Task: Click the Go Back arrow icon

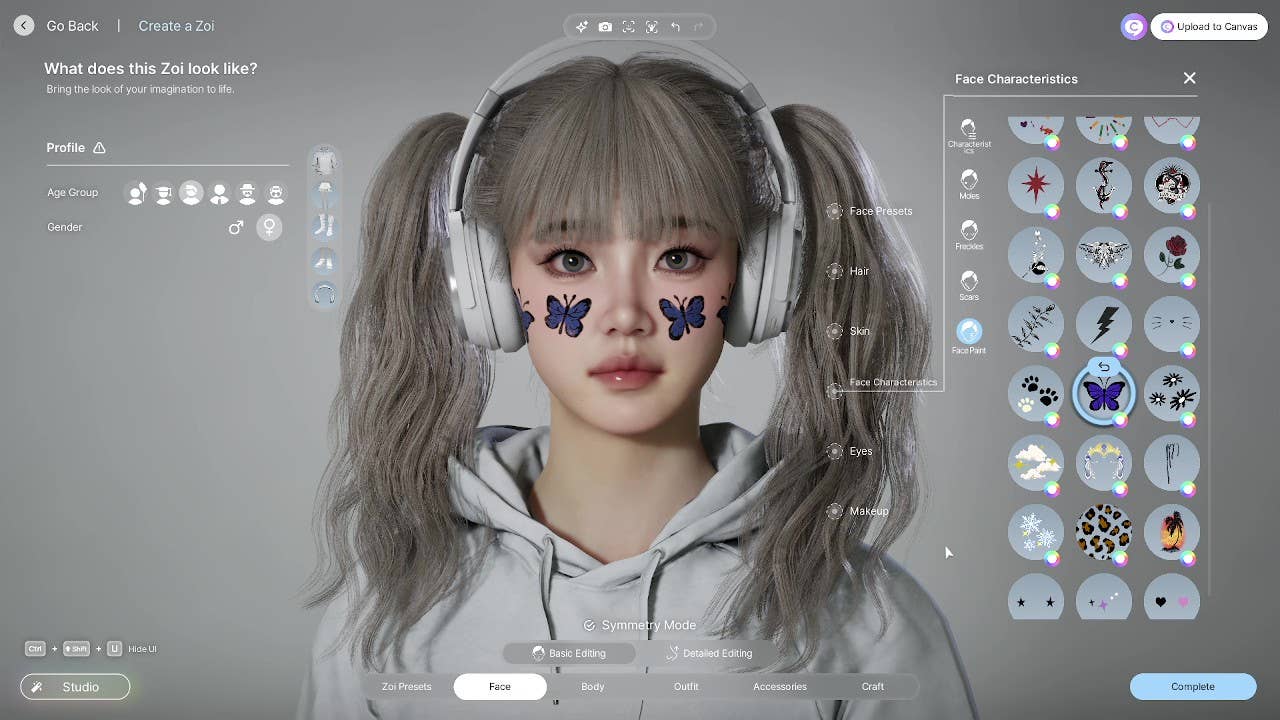Action: point(24,26)
